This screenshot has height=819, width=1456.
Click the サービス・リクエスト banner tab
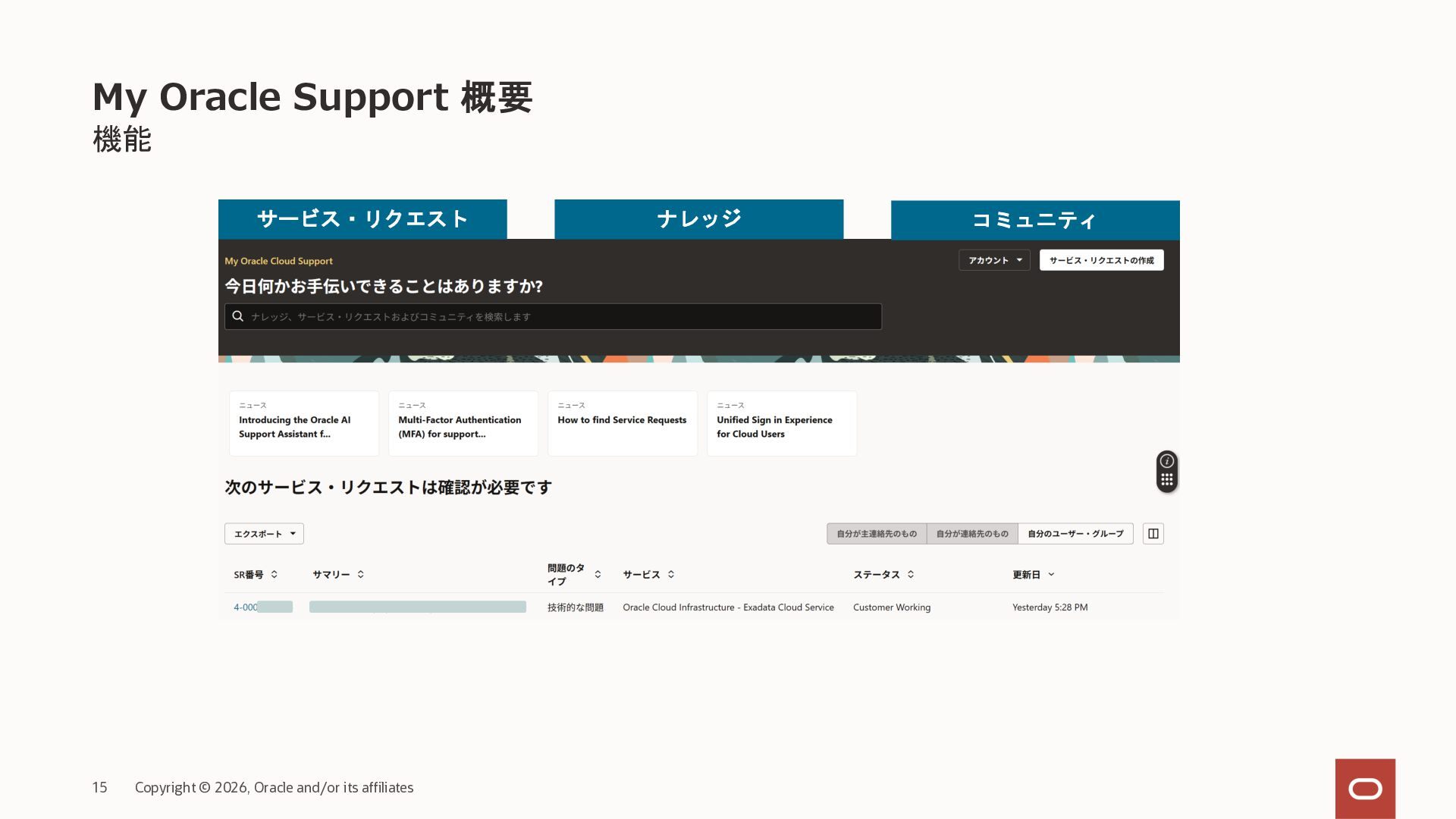tap(362, 219)
